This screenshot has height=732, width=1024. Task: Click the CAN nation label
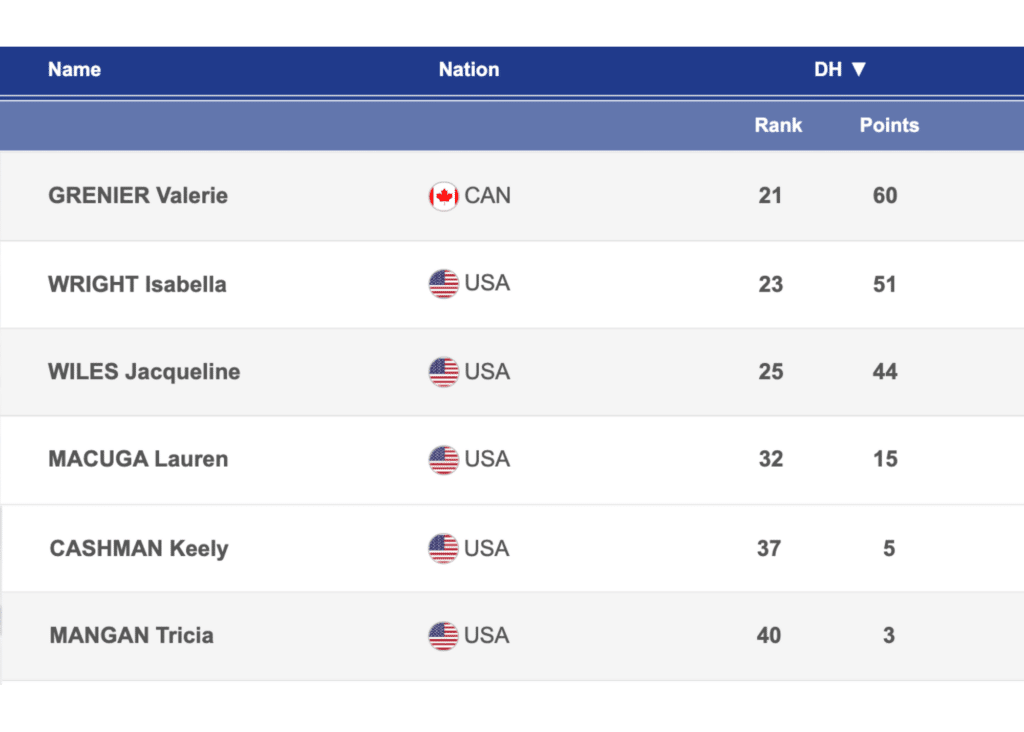click(x=488, y=196)
